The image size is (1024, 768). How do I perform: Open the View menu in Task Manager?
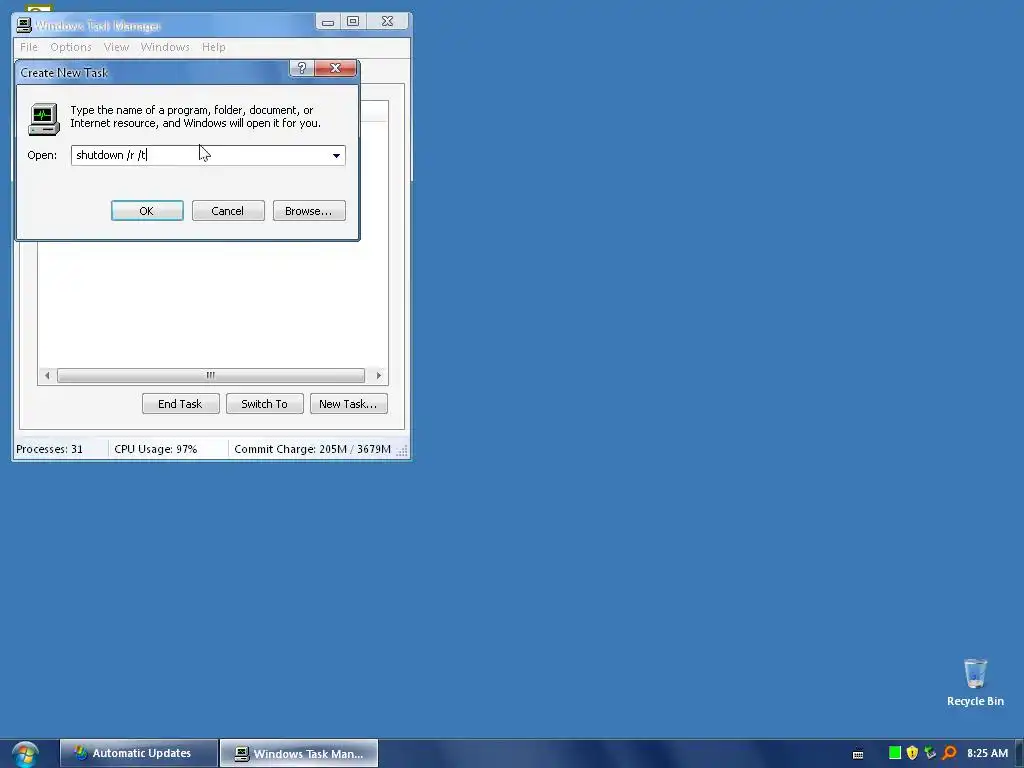(116, 47)
